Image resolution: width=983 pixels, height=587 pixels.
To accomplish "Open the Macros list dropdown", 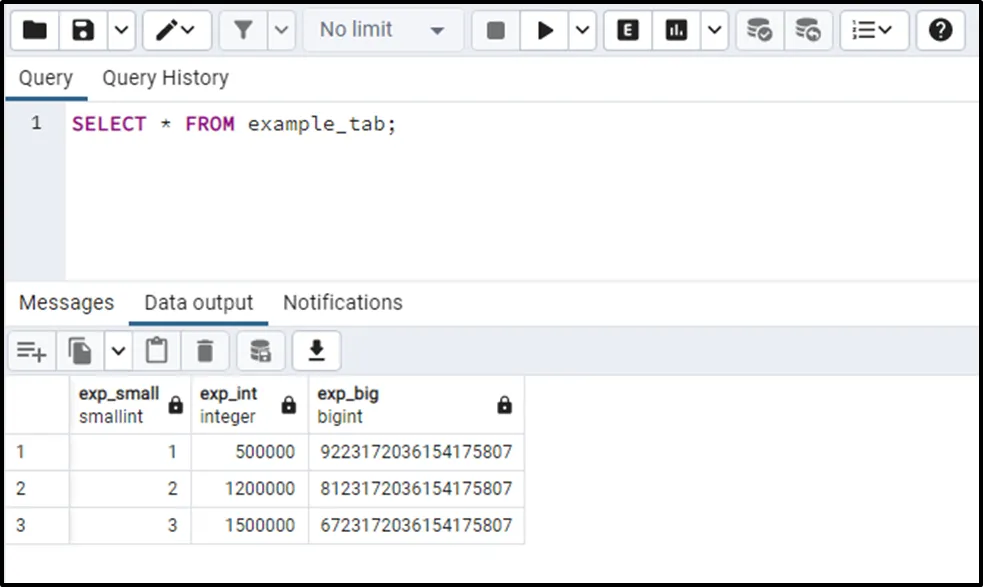I will click(x=872, y=30).
